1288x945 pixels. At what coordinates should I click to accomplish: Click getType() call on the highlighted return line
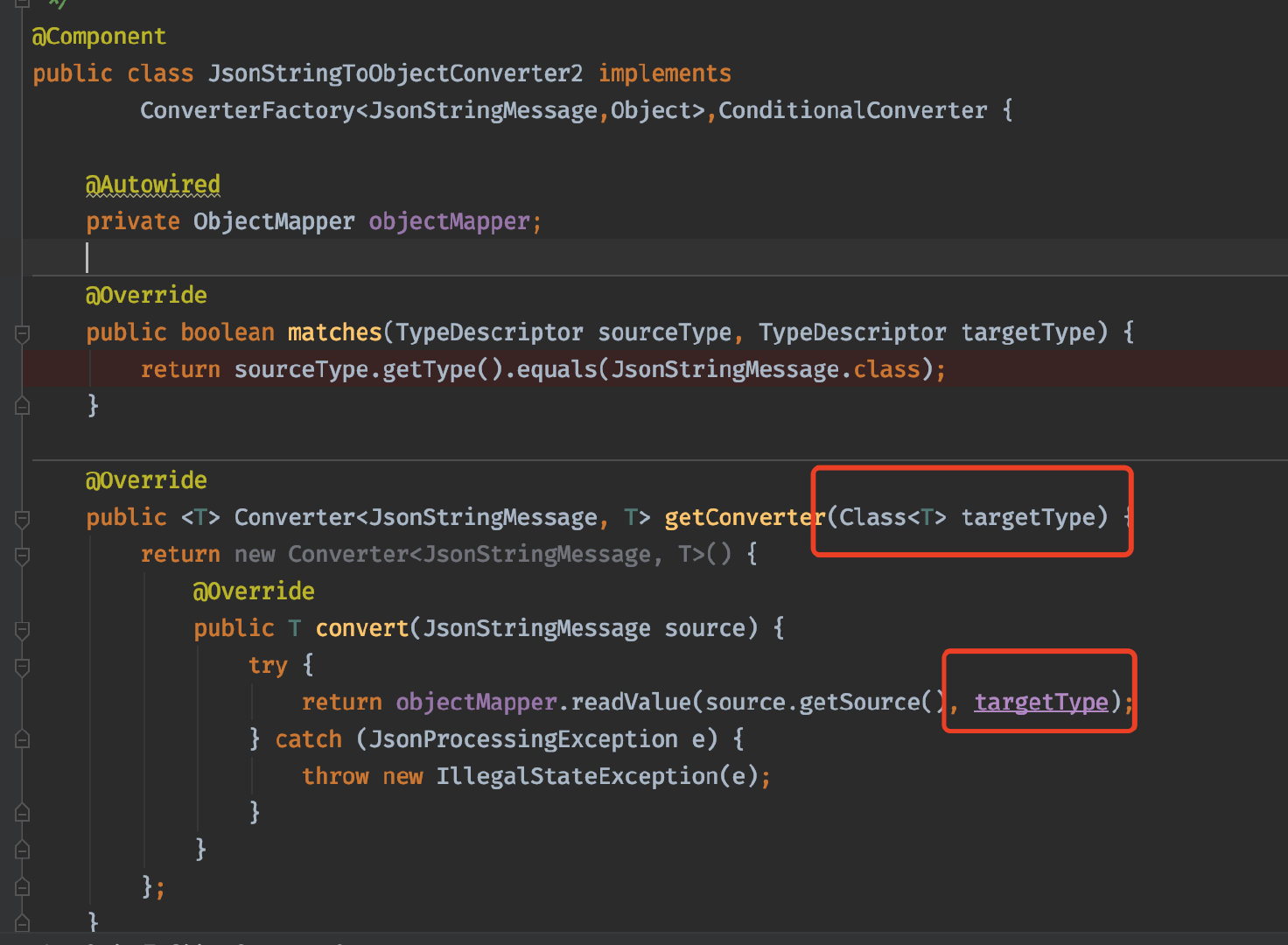[x=443, y=369]
